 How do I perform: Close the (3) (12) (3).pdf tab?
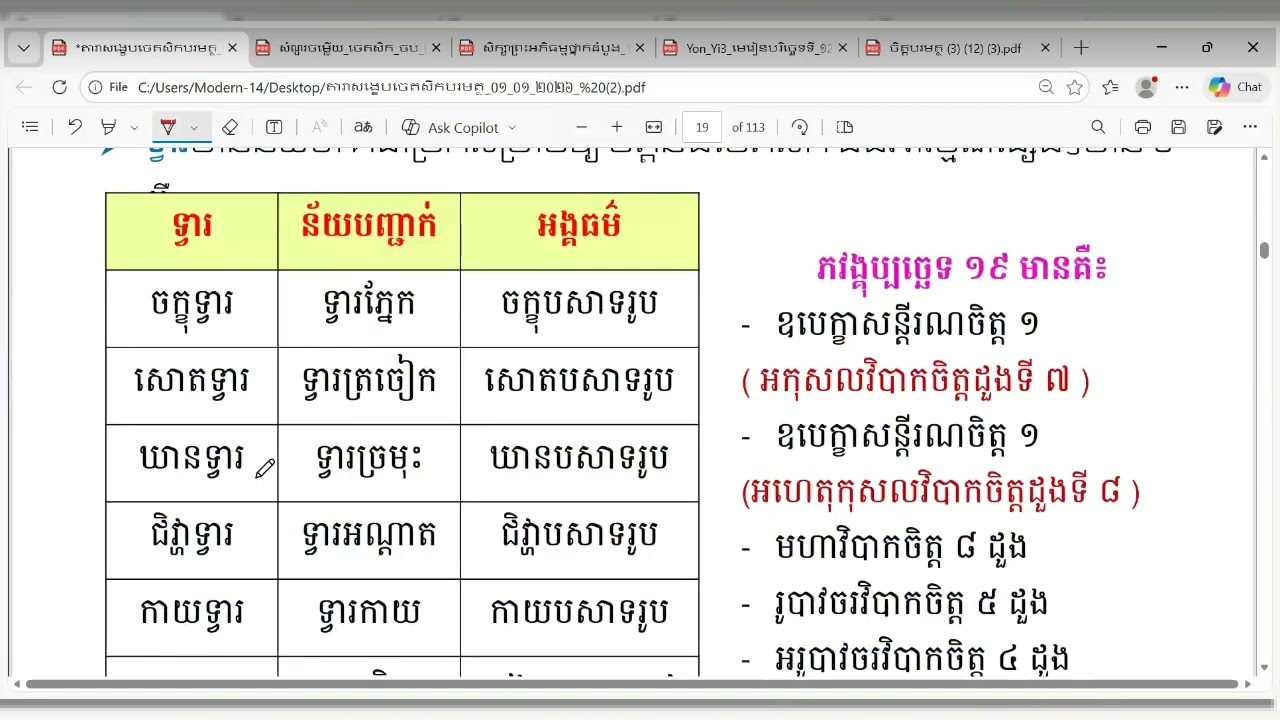point(1045,47)
